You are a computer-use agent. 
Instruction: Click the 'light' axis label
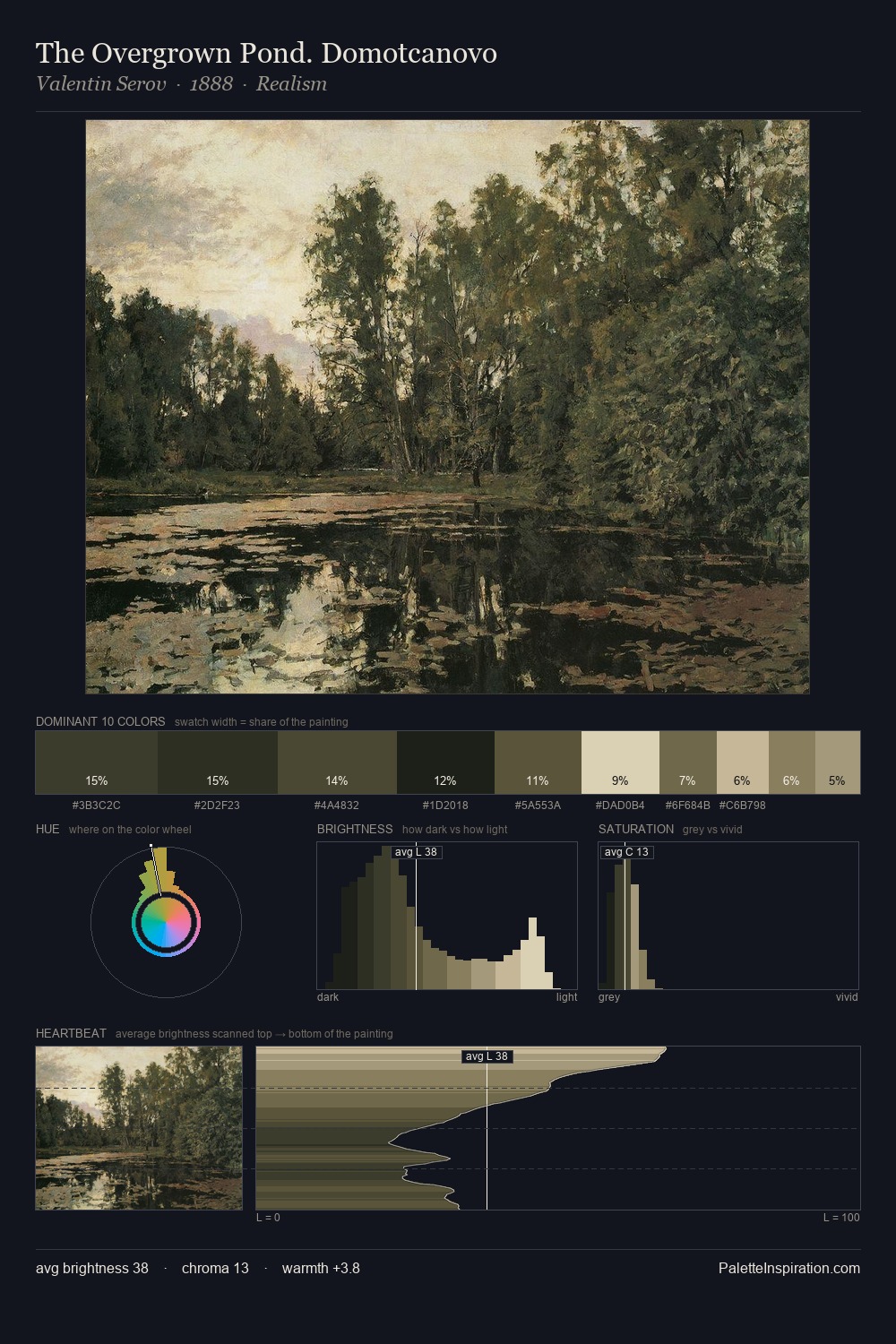566,997
